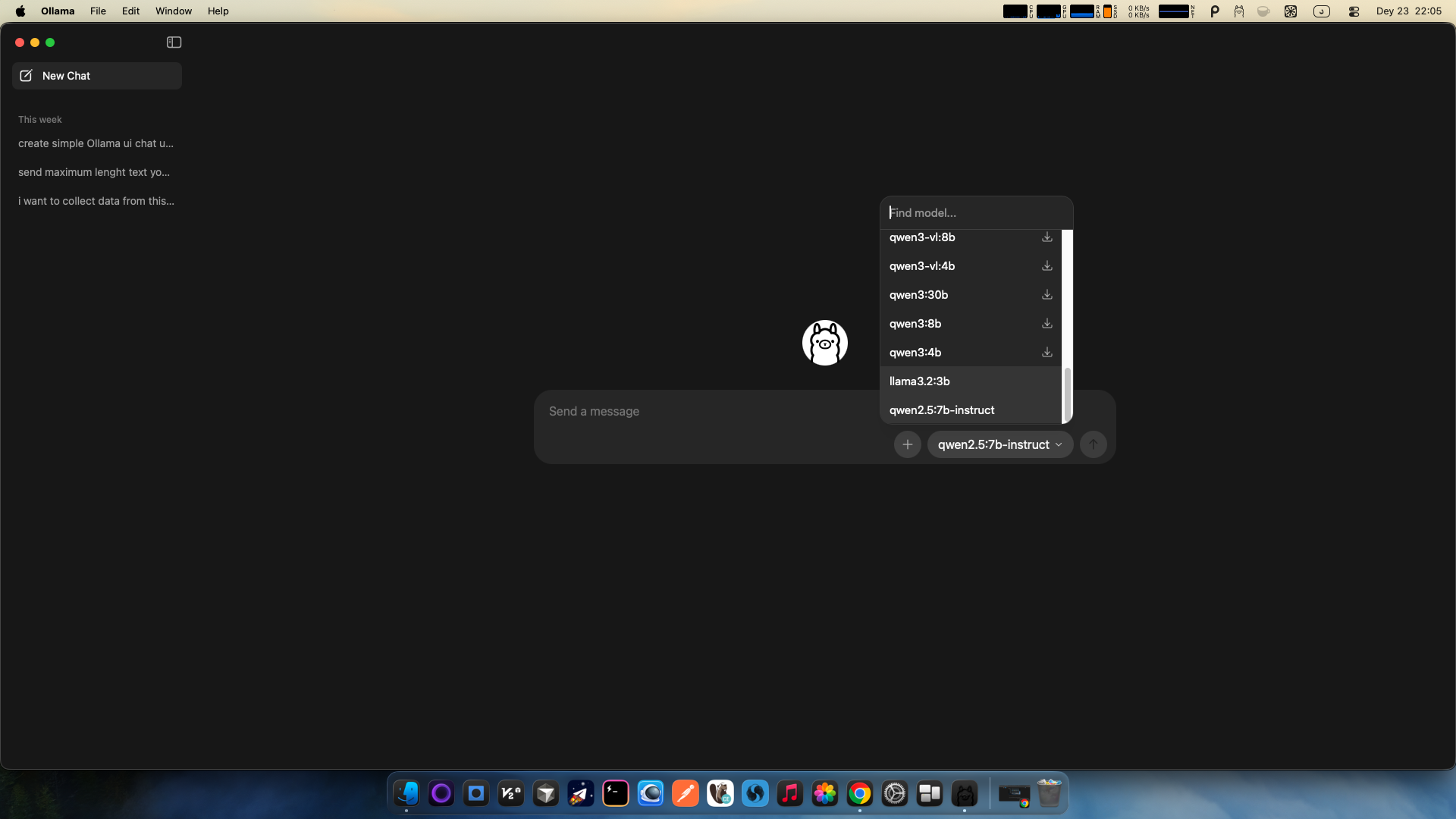Click the model list scrollbar thumb
This screenshot has width=1456, height=819.
pos(1067,394)
